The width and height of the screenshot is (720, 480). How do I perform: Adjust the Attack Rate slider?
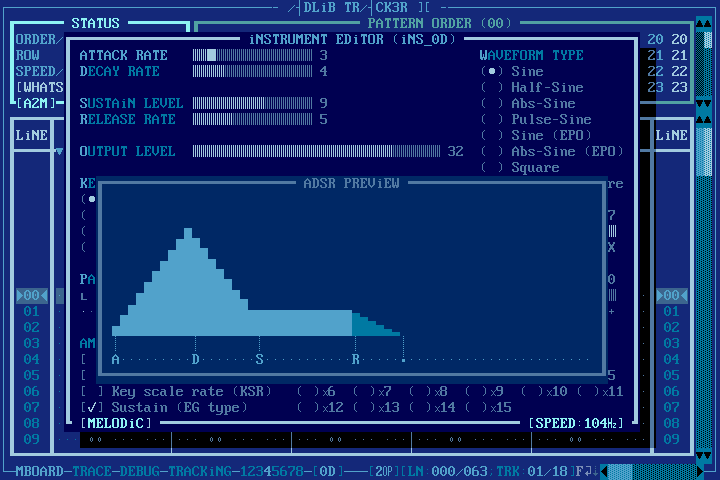coord(252,56)
